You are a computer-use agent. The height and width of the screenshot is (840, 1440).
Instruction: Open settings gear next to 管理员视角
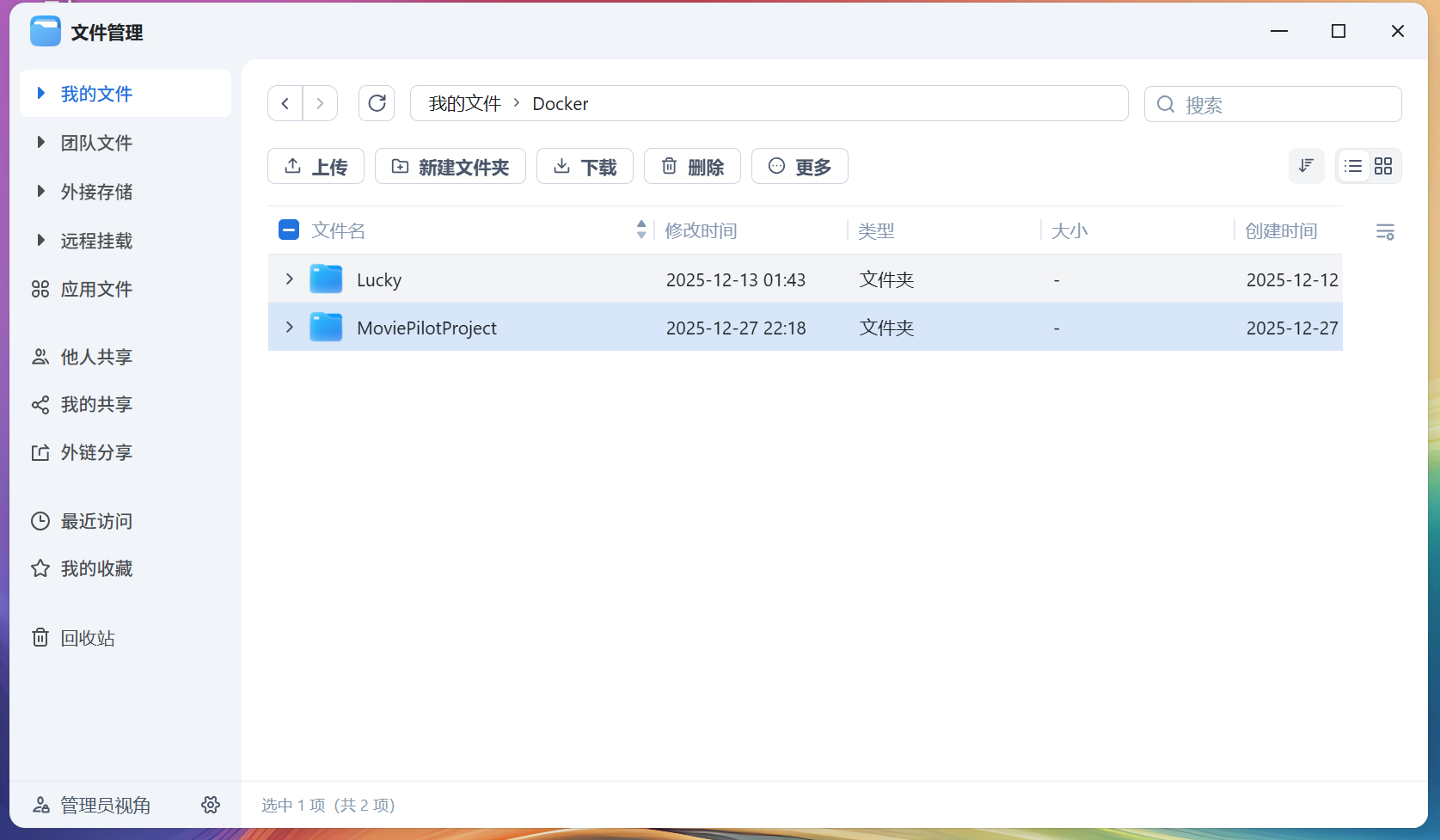[211, 805]
